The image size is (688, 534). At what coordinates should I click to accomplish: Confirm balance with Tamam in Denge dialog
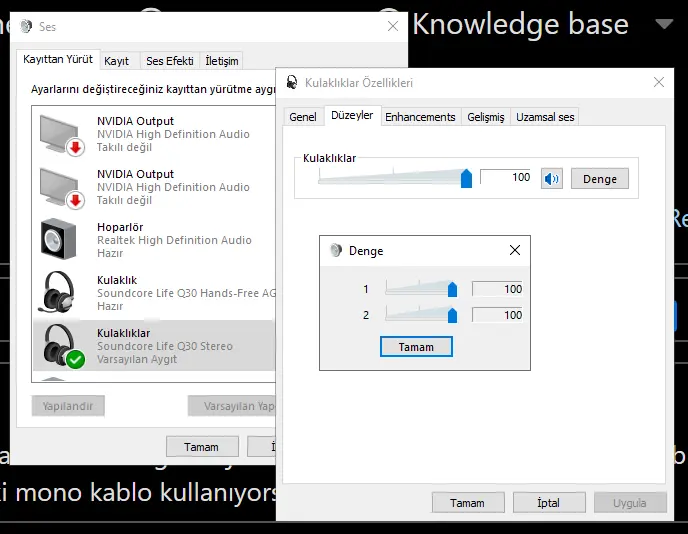point(416,347)
